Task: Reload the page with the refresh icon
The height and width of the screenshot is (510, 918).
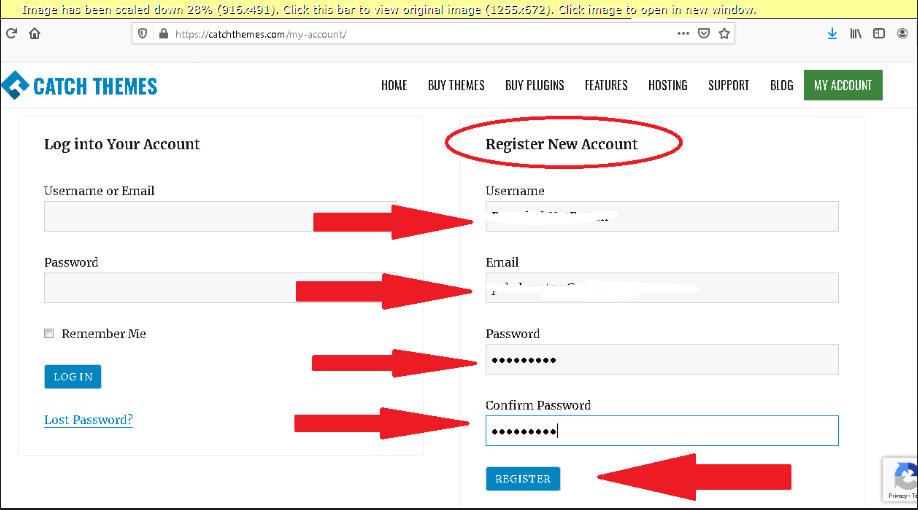Action: coord(11,33)
